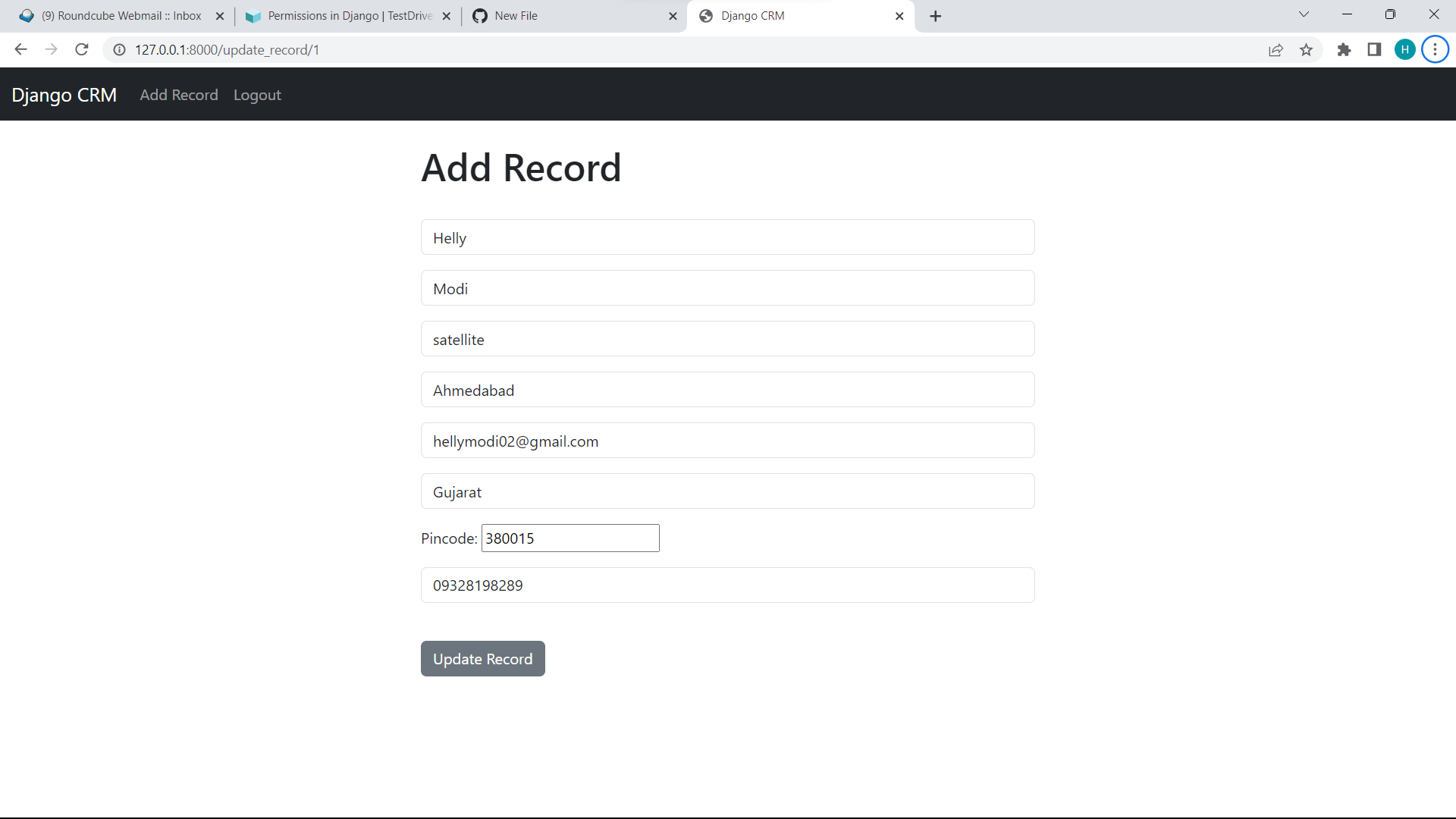Bookmark the page using the star icon
The image size is (1456, 819).
1307,49
